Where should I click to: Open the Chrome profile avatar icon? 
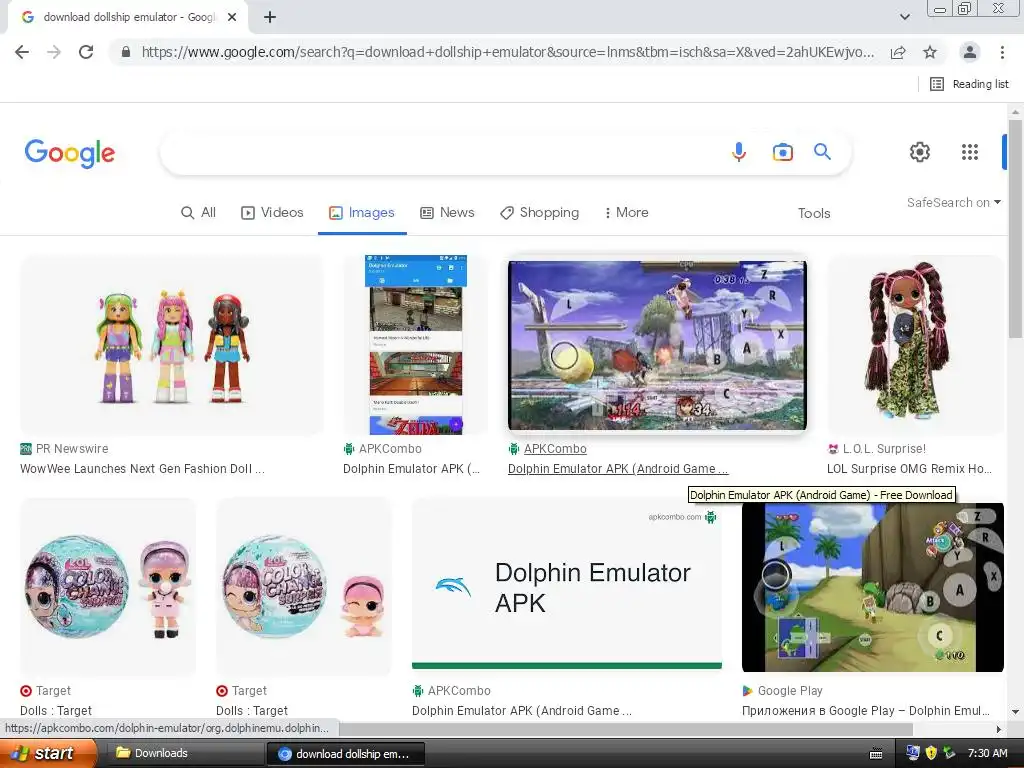tap(970, 52)
